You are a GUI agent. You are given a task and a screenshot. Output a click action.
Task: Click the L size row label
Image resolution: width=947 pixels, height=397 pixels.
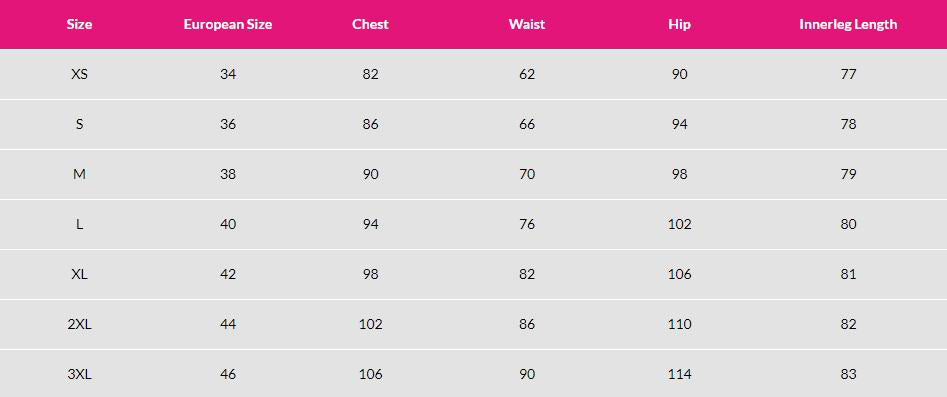pos(79,224)
